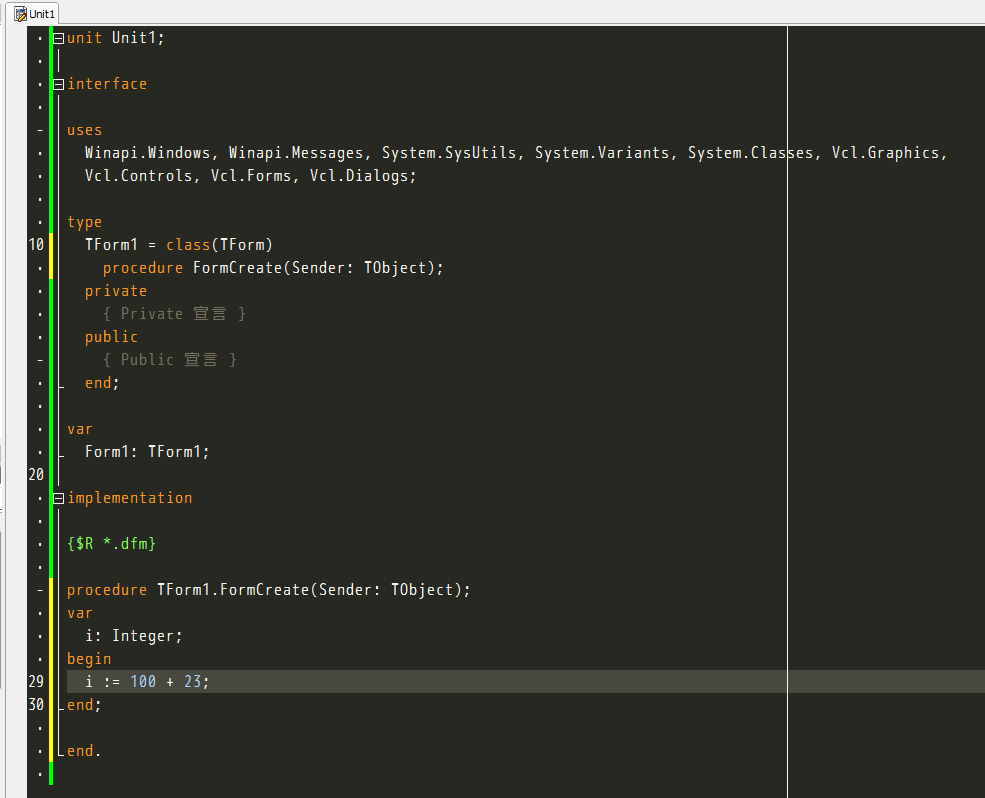Image resolution: width=985 pixels, height=798 pixels.
Task: Click the number '100' in assignment
Action: (x=143, y=682)
